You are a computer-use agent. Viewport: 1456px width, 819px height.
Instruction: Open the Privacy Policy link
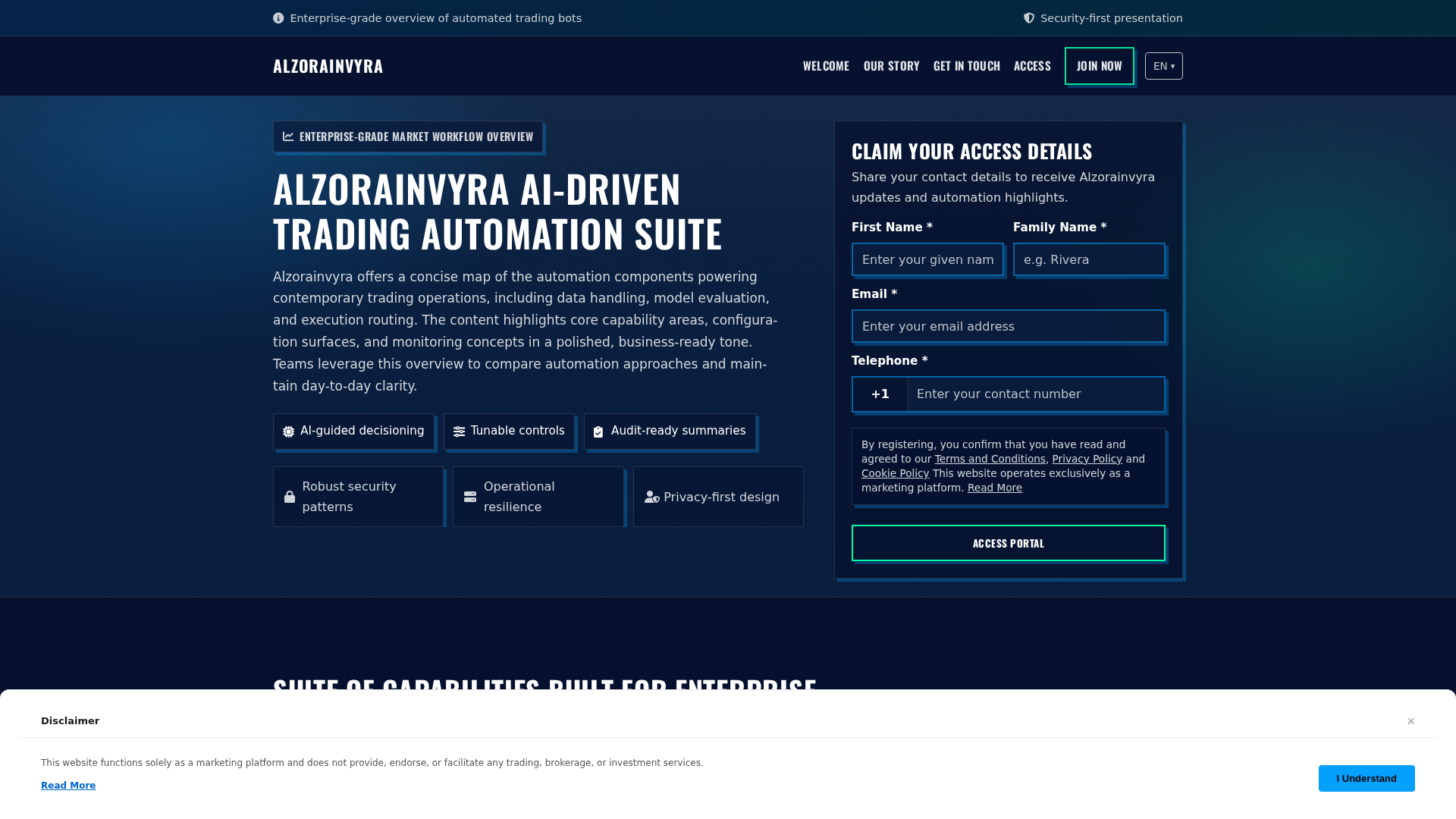point(1087,459)
